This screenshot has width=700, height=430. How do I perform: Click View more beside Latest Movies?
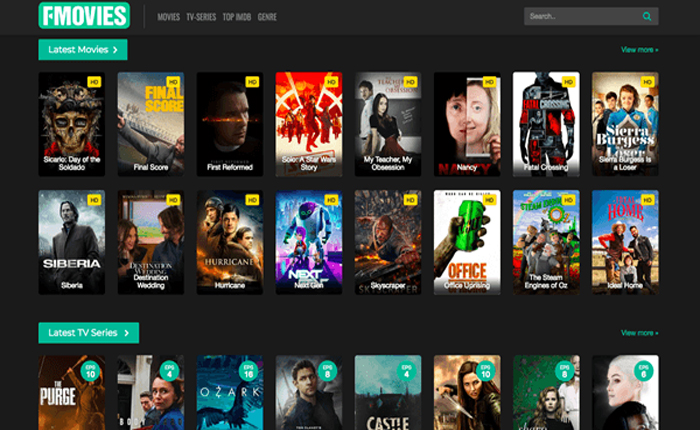click(639, 49)
